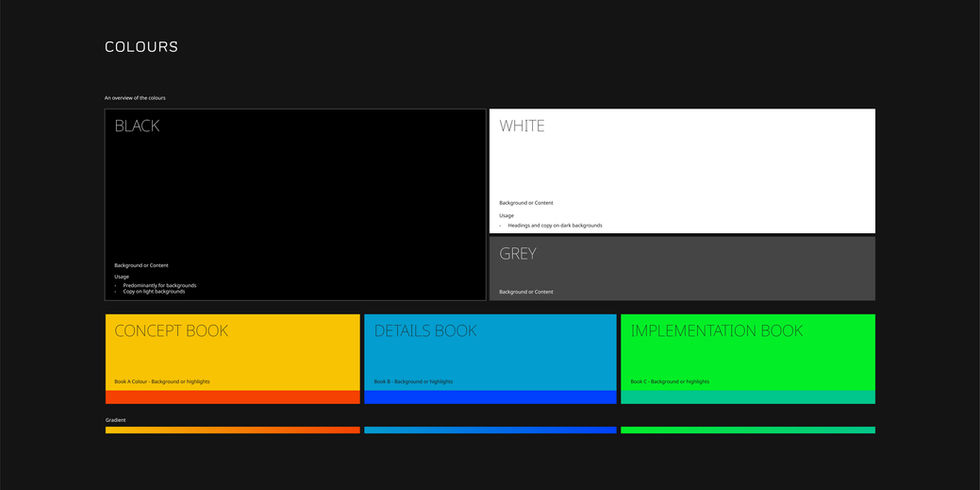Click the blue gradient bar
The width and height of the screenshot is (980, 490).
click(x=490, y=430)
